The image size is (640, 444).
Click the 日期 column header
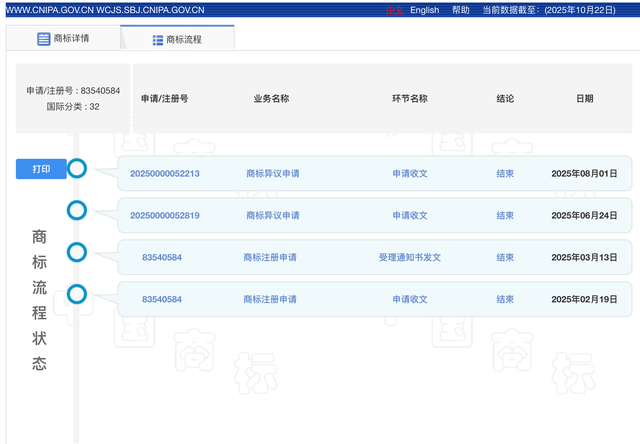coord(584,99)
